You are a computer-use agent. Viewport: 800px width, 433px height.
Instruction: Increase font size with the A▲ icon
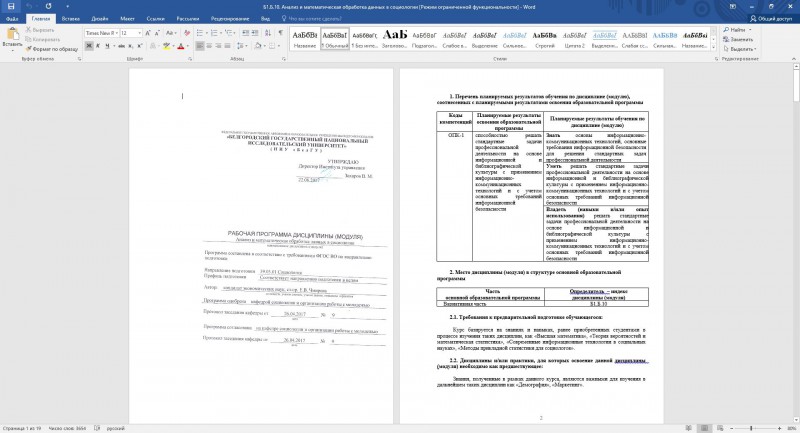tap(148, 33)
